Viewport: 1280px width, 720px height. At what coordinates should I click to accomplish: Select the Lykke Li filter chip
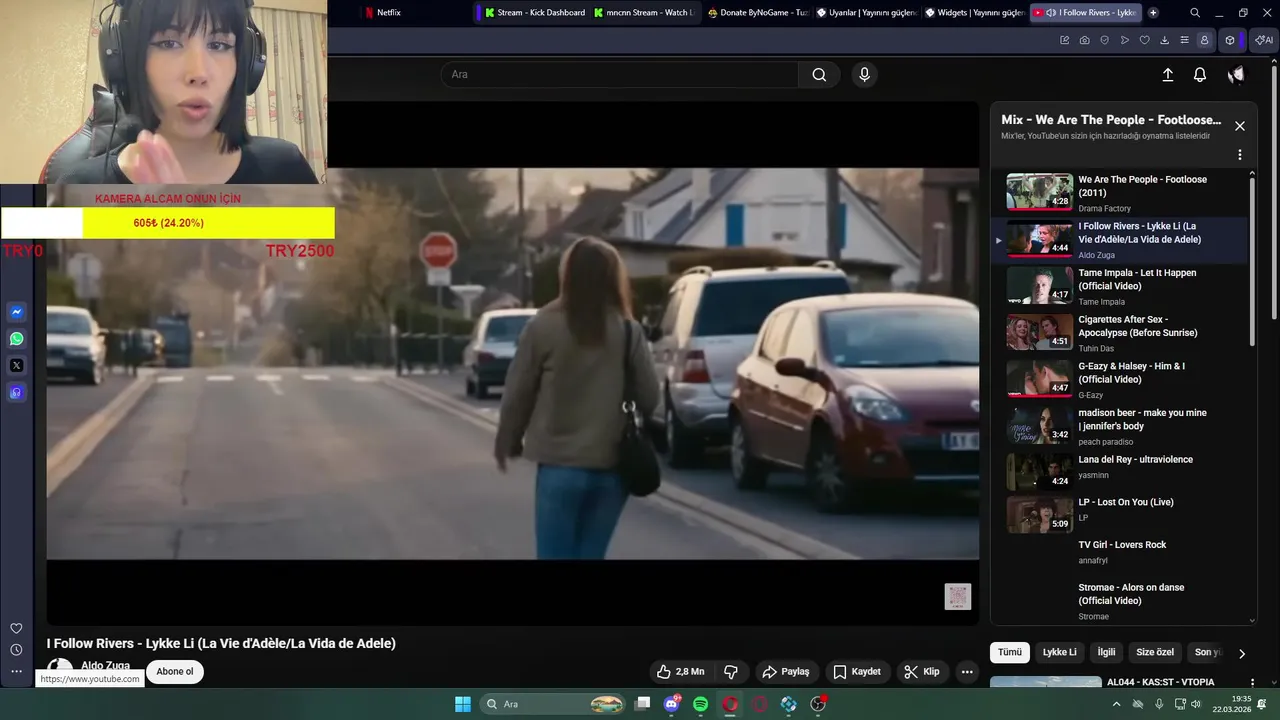[1060, 652]
